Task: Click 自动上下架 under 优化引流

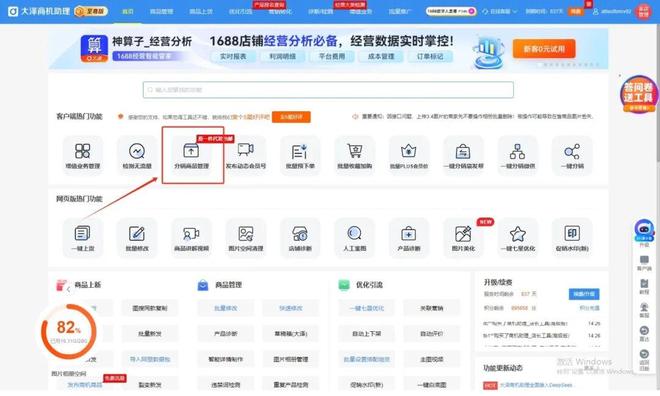Action: 367,334
